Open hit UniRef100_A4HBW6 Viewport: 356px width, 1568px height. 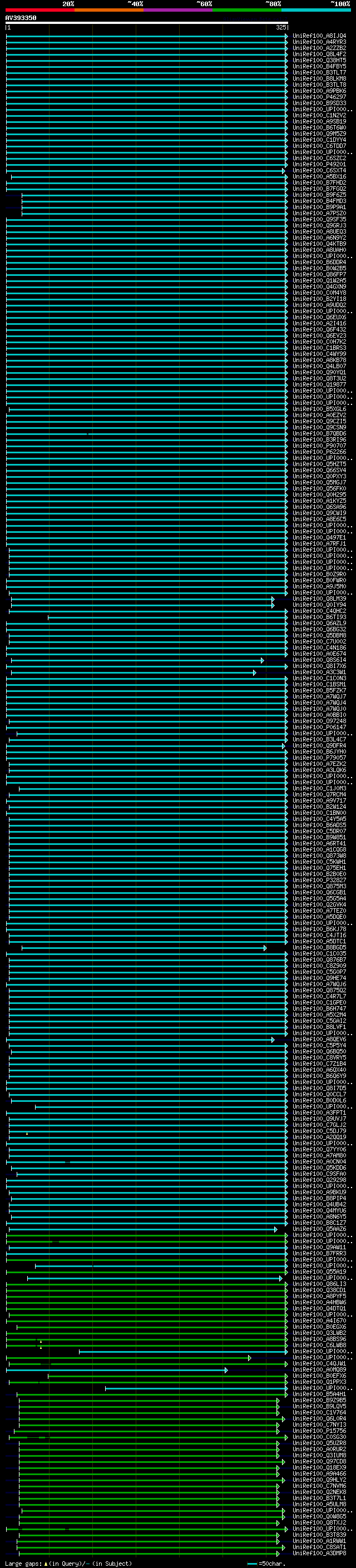[319, 1303]
